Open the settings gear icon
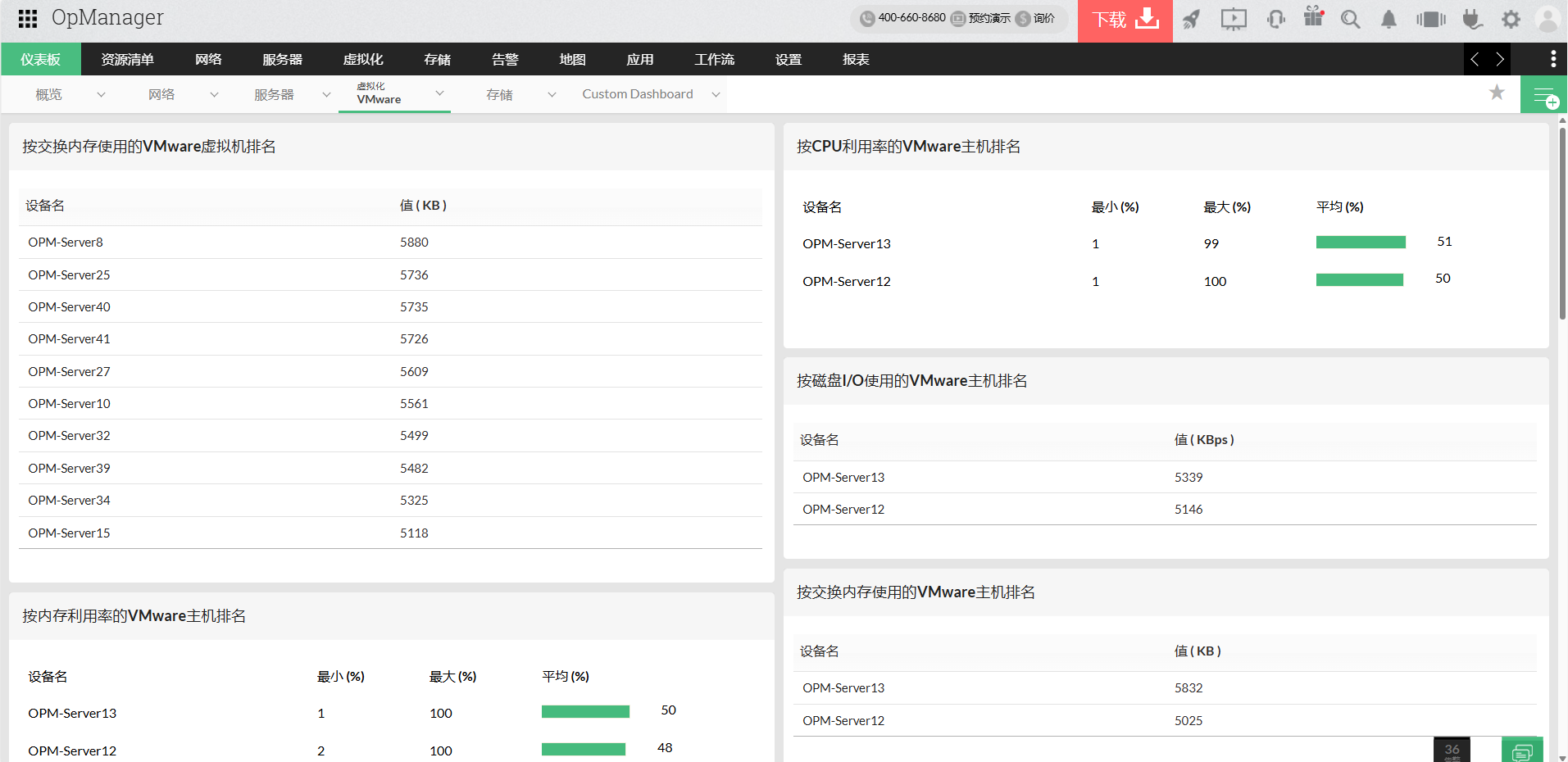The width and height of the screenshot is (1568, 762). [1511, 19]
